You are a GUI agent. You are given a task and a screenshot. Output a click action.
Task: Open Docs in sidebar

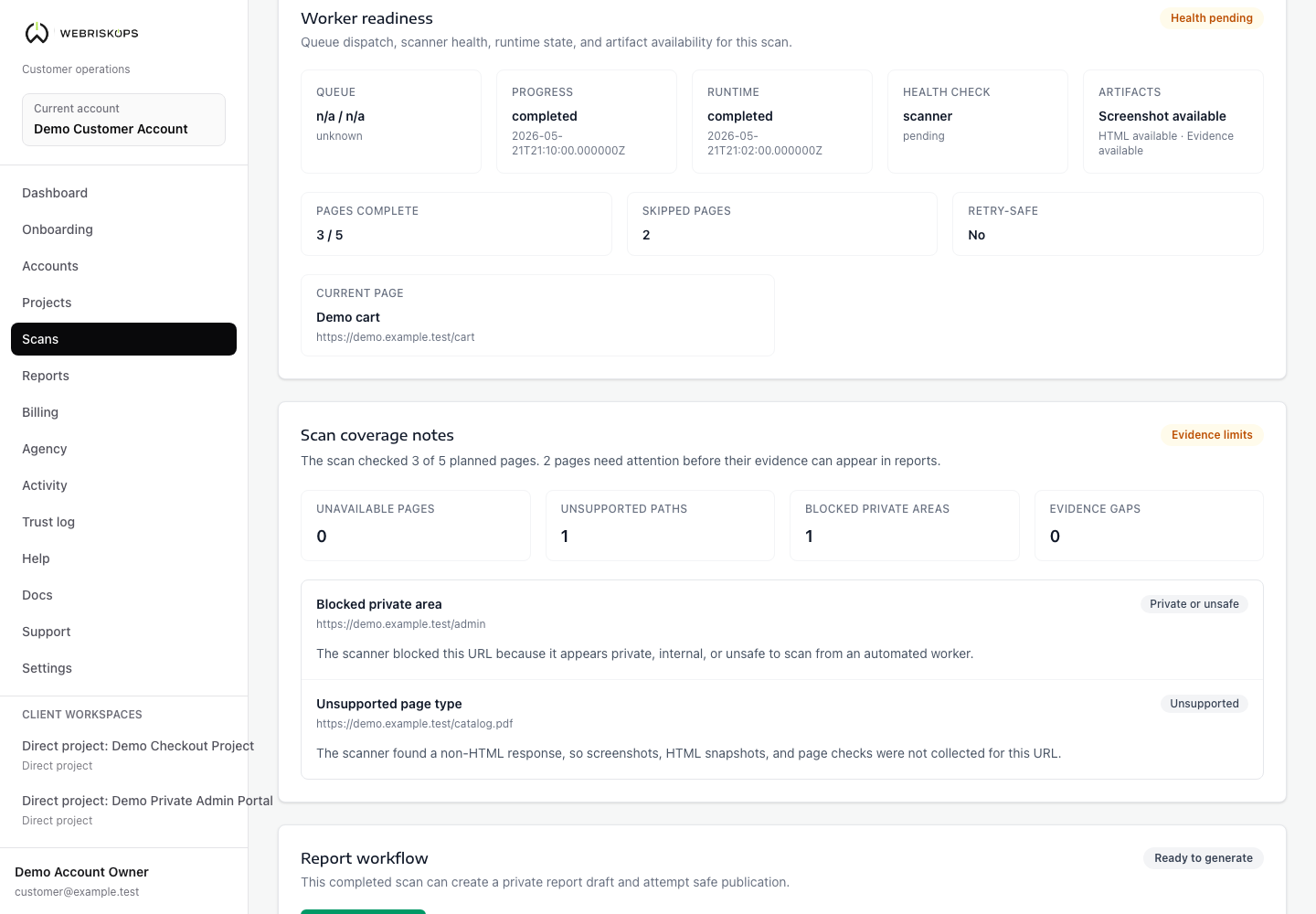click(123, 595)
